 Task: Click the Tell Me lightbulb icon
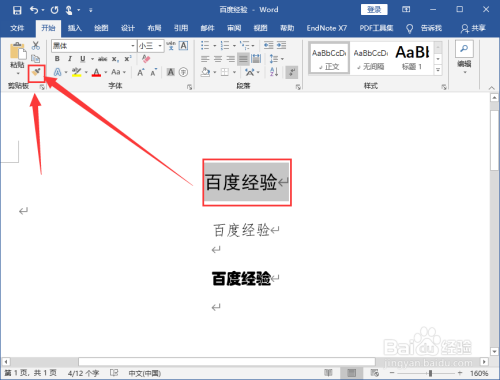pyautogui.click(x=409, y=29)
